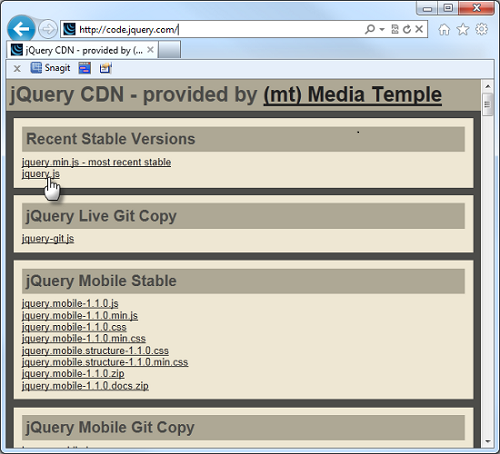Click the scrollbar down arrow
This screenshot has width=500, height=454.
click(488, 441)
